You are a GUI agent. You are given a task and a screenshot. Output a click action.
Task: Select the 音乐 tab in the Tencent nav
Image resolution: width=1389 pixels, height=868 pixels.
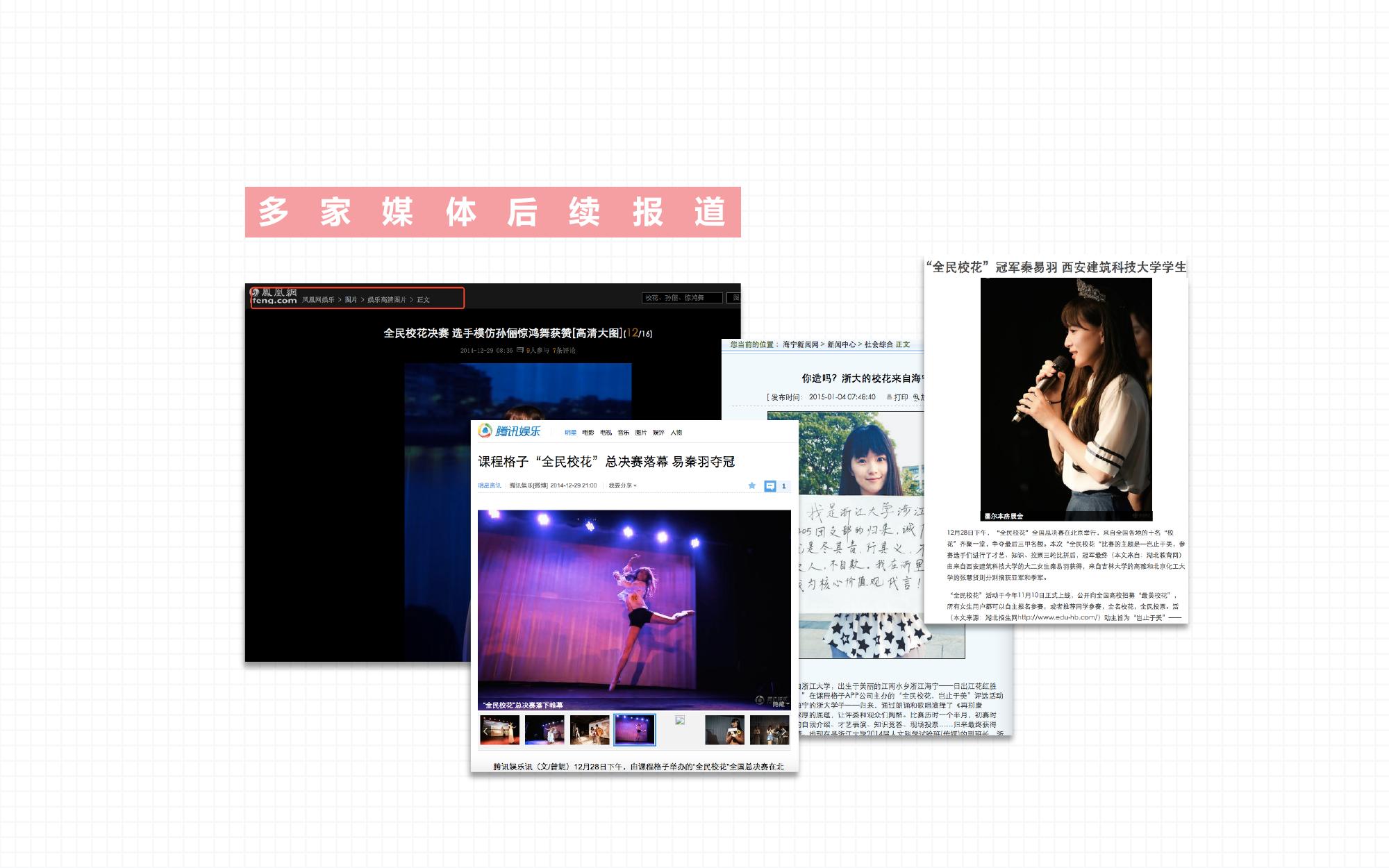624,433
